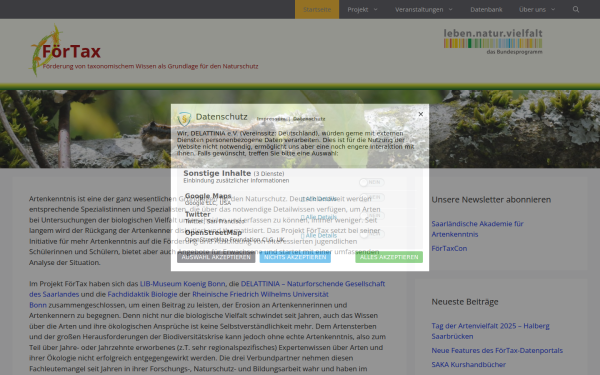This screenshot has width=600, height=375.
Task: Open the Saarländische Akademie für Artenkenntnis link
Action: pos(477,229)
